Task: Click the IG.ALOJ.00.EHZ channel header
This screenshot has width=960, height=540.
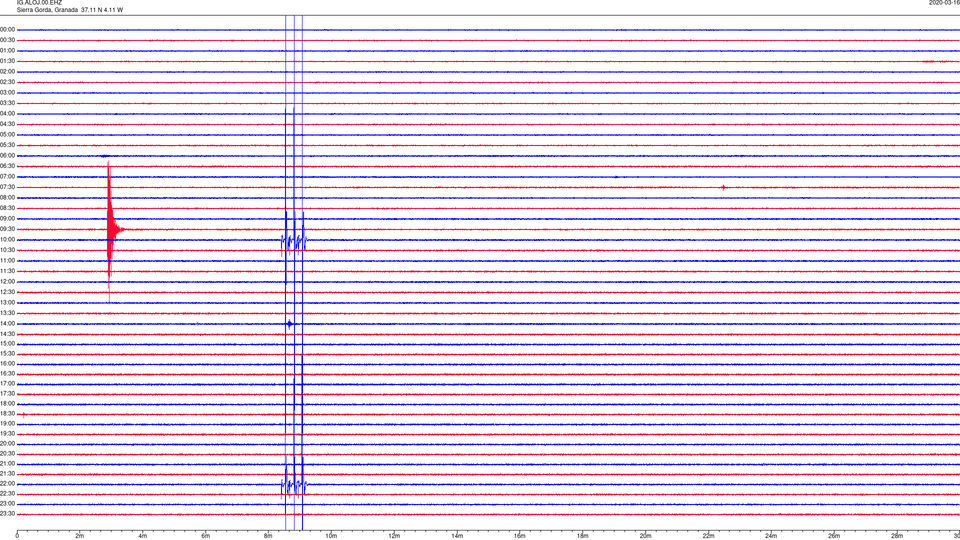Action: tap(39, 3)
